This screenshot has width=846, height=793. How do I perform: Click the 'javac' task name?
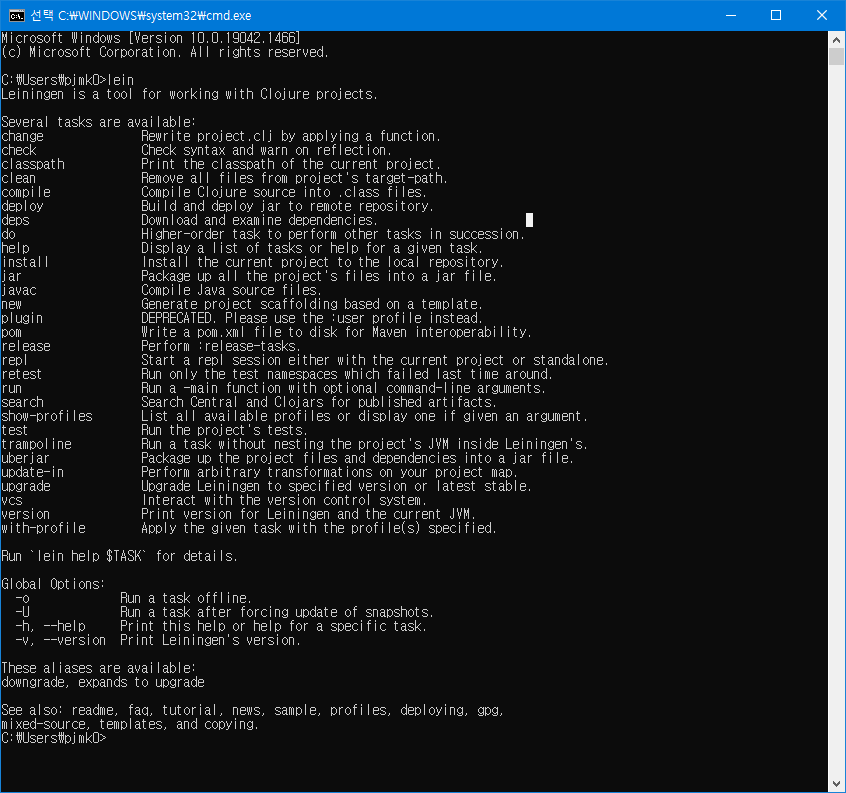pyautogui.click(x=19, y=290)
